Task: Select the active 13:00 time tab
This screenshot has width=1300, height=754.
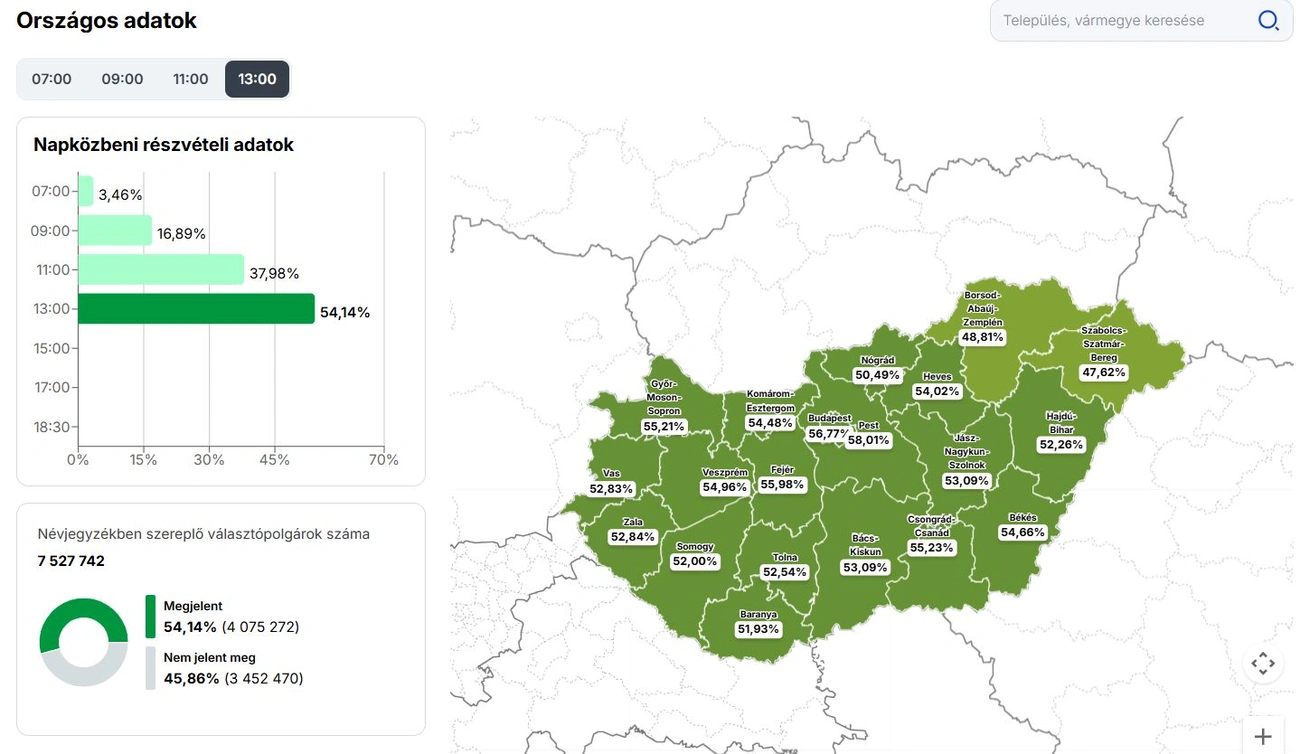Action: (x=257, y=79)
